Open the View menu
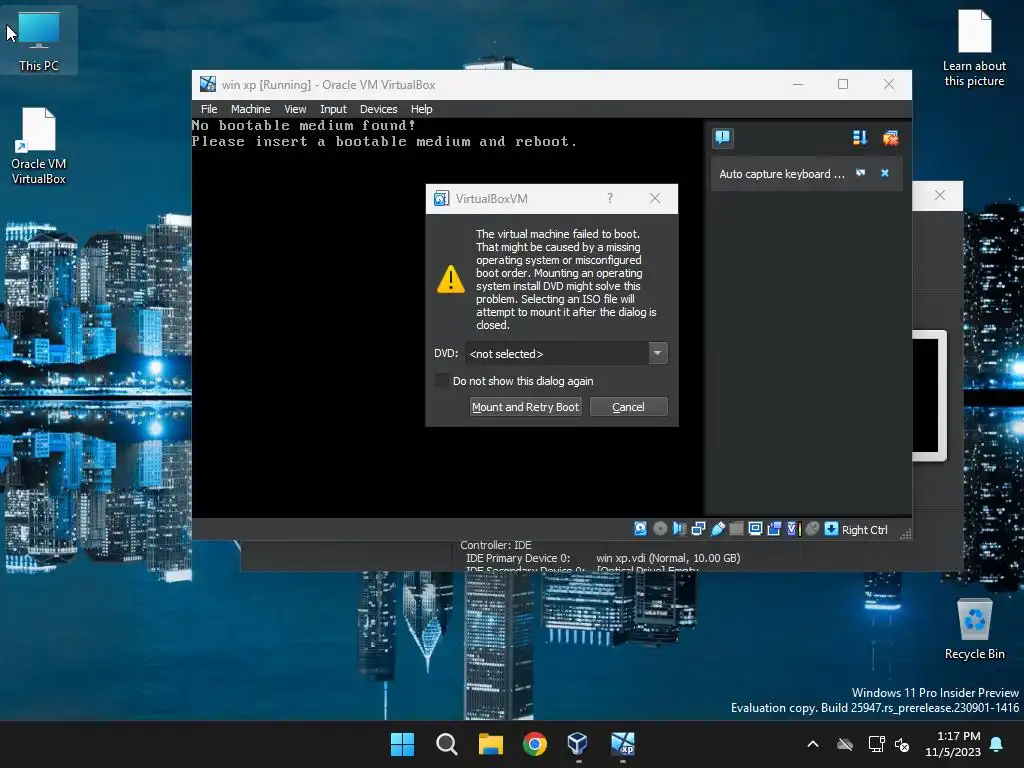 (295, 109)
